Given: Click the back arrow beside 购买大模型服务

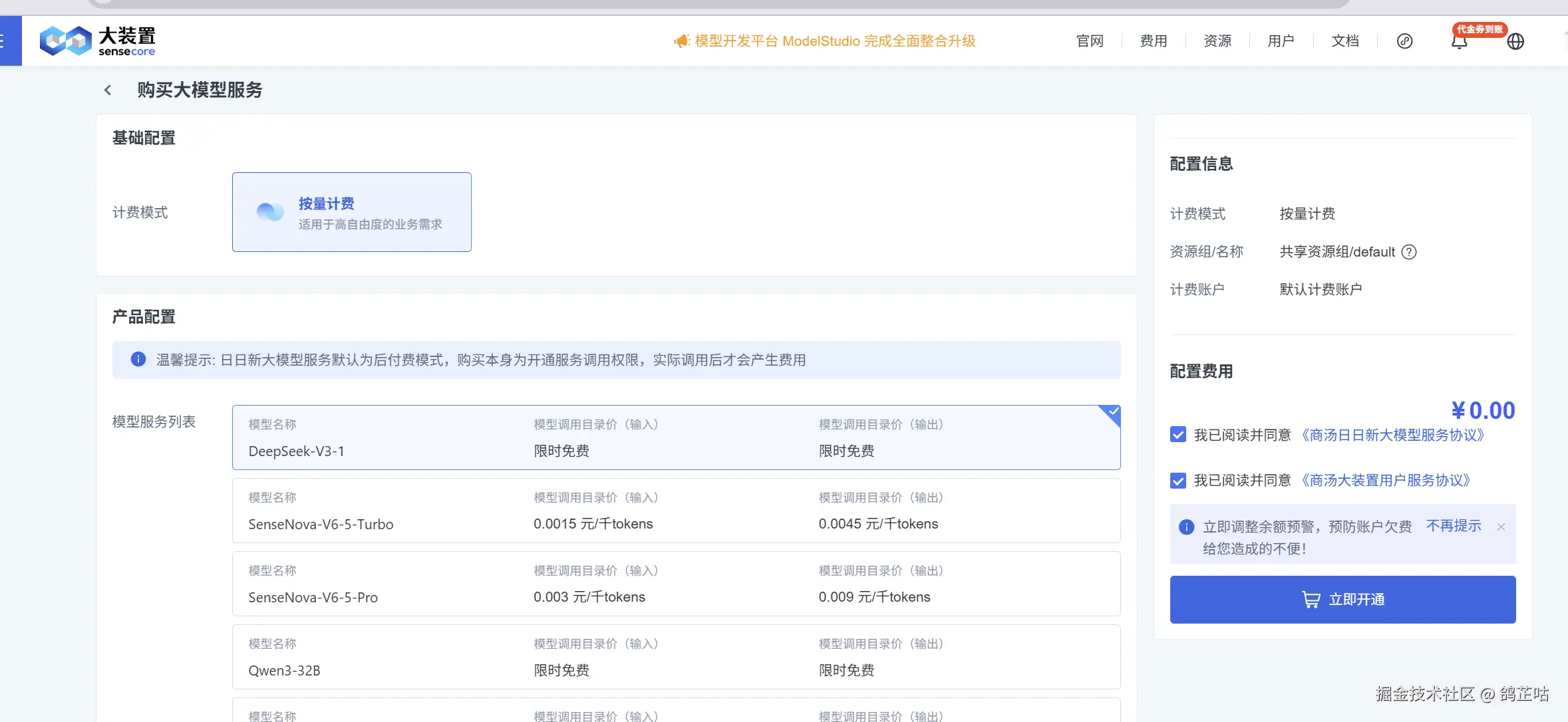Looking at the screenshot, I should (108, 90).
